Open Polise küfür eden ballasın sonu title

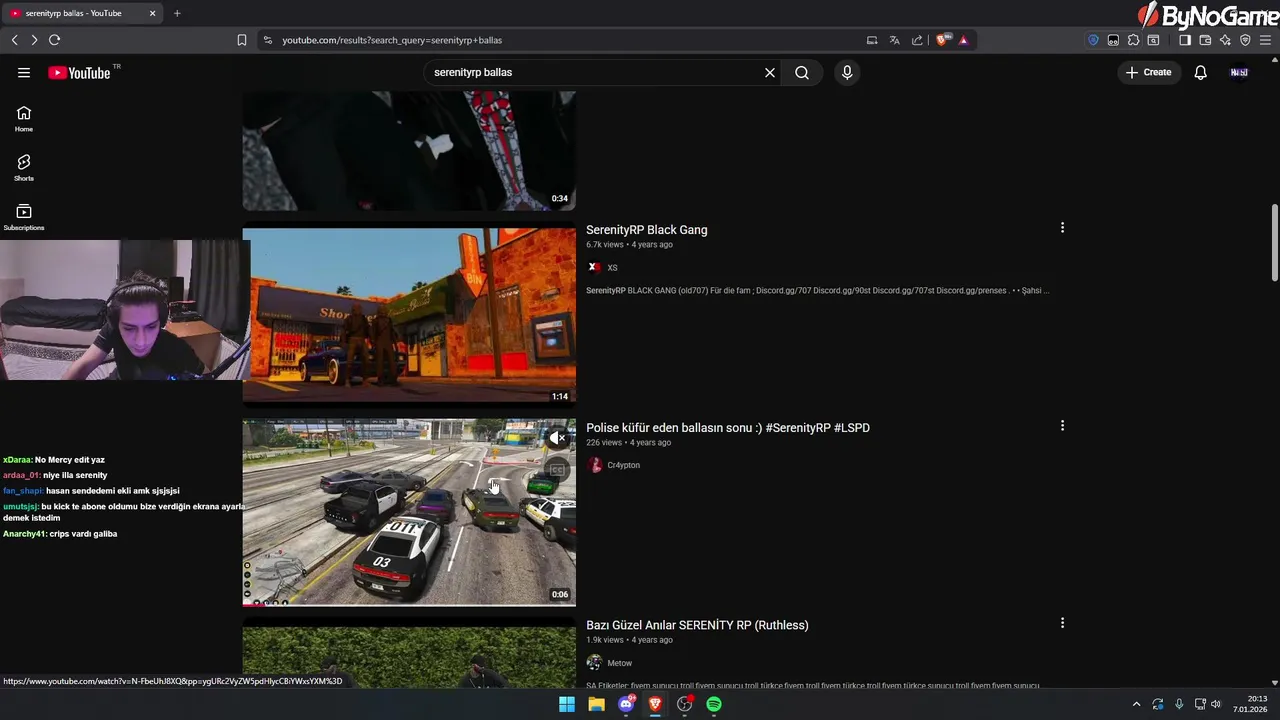(728, 427)
